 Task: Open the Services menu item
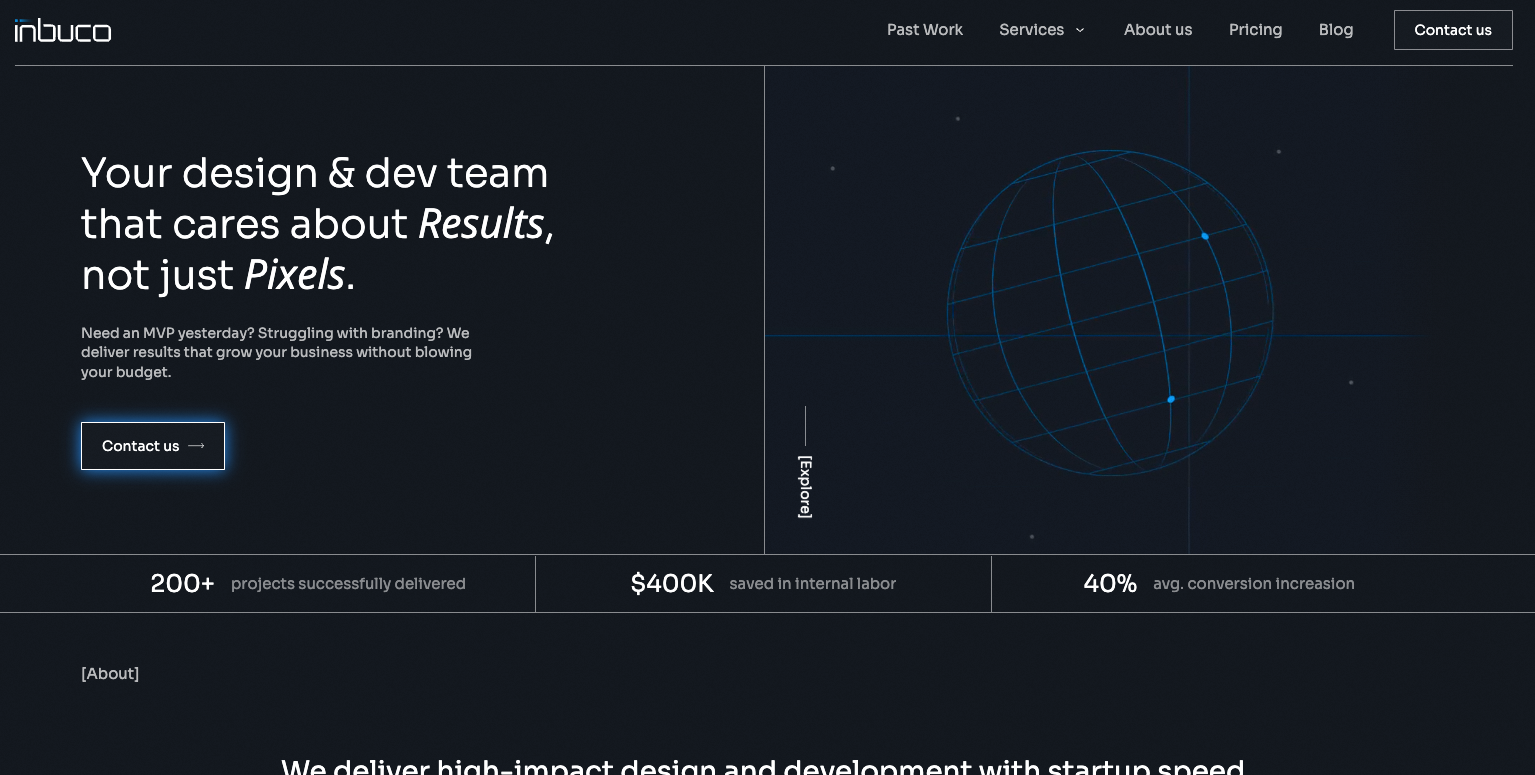tap(1031, 30)
